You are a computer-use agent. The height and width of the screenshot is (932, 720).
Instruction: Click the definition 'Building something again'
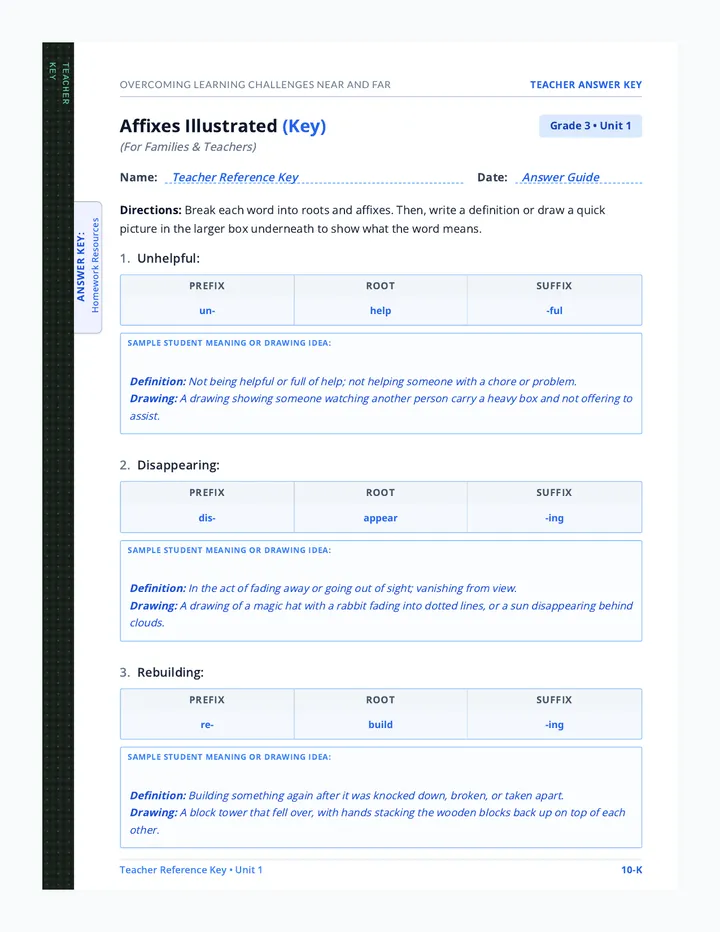tap(347, 795)
